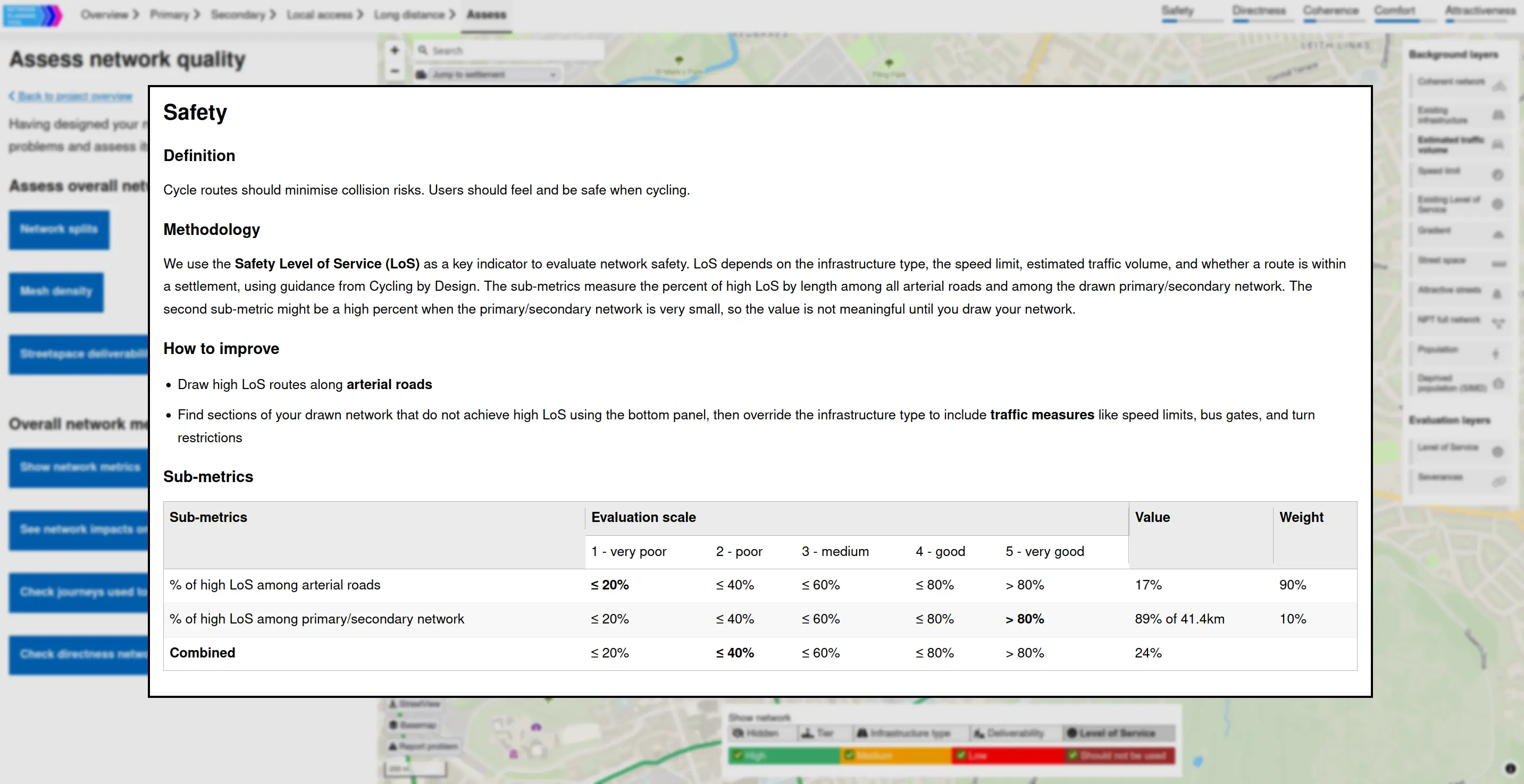Expand the Estimated traffic volume layer
This screenshot has width=1524, height=784.
point(1450,144)
